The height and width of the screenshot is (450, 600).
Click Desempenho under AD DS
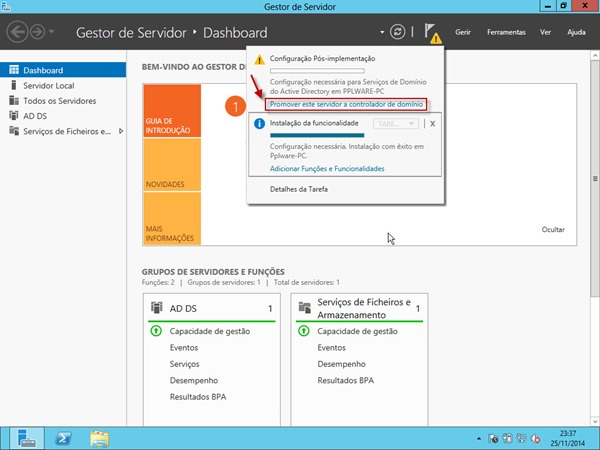click(194, 380)
